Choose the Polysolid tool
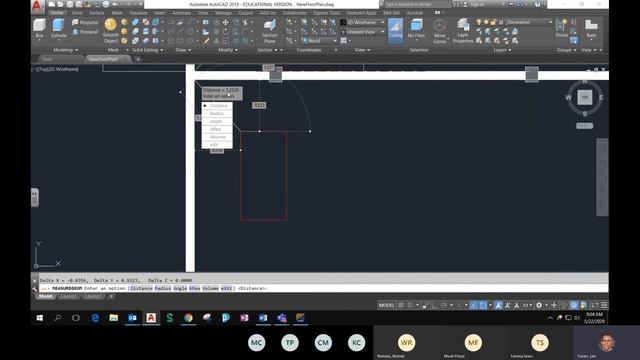The image size is (640, 360). (x=85, y=22)
